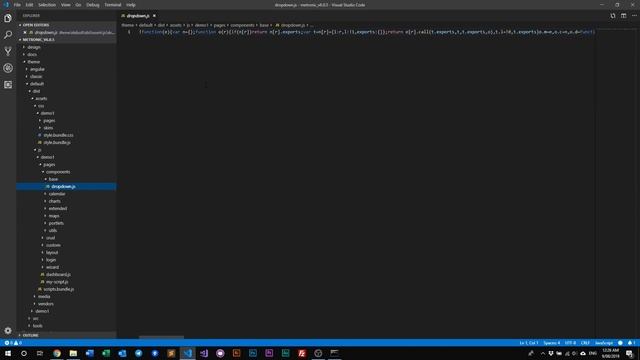
Task: Expand the classic folder
Action: coord(36,76)
